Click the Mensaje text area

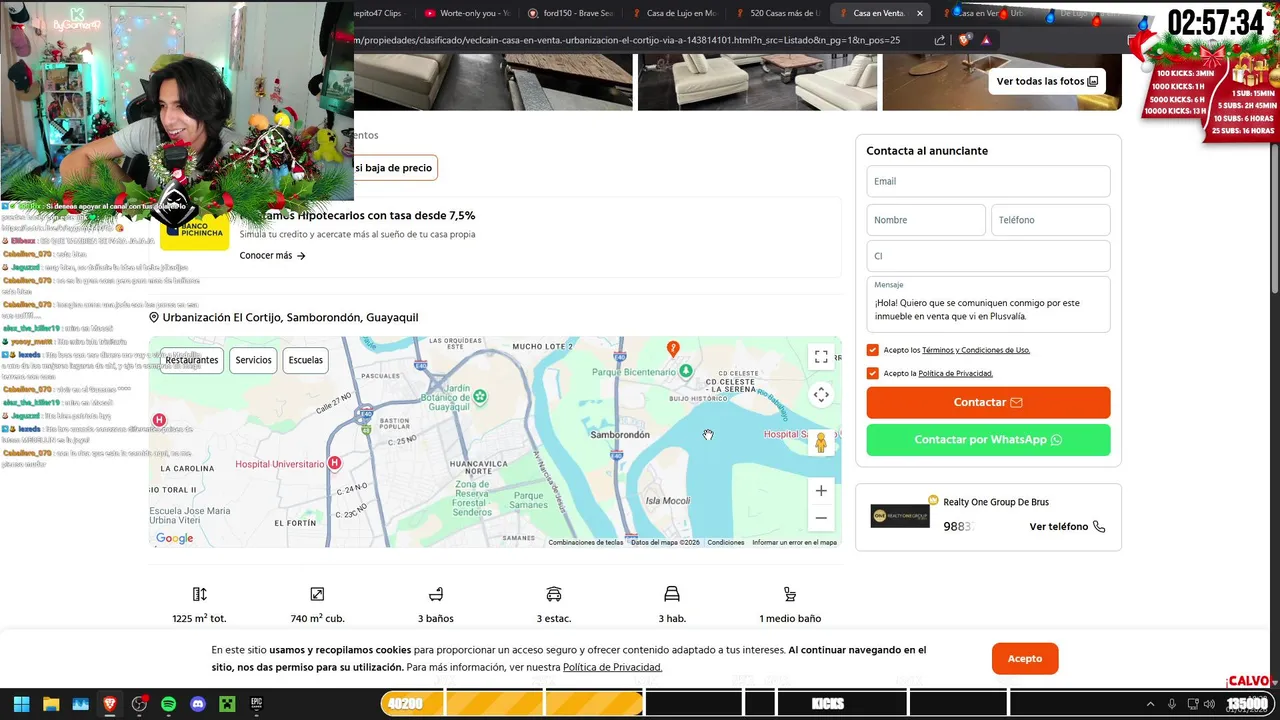coord(988,304)
